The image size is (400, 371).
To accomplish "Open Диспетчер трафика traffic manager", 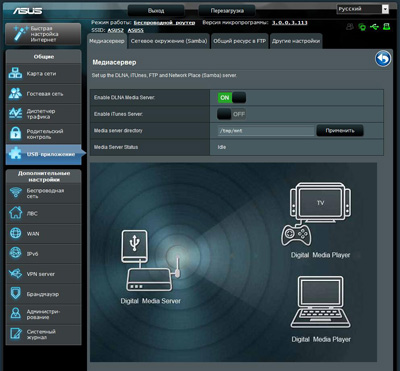I will pos(43,114).
